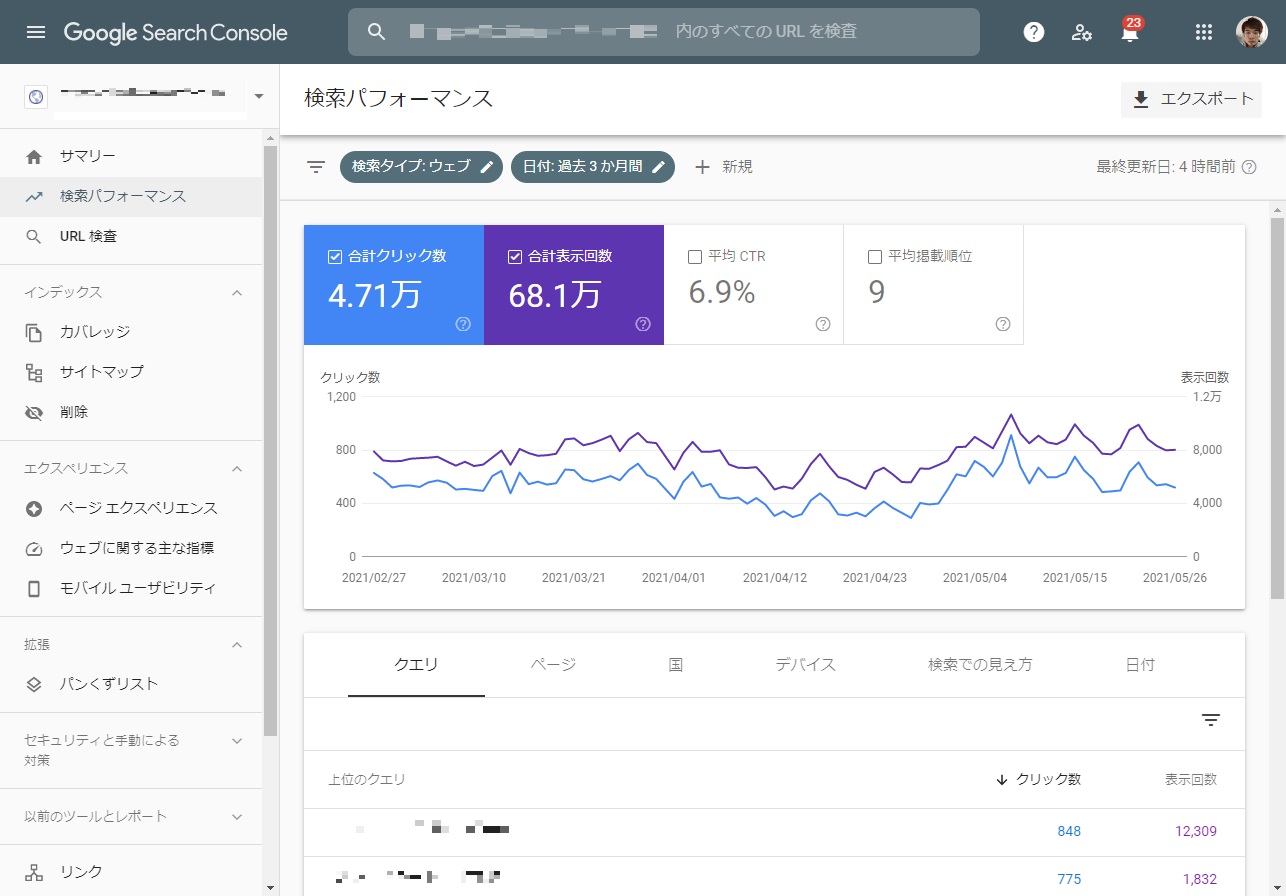1286x896 pixels.
Task: Open the property selector dropdown
Action: [x=259, y=97]
